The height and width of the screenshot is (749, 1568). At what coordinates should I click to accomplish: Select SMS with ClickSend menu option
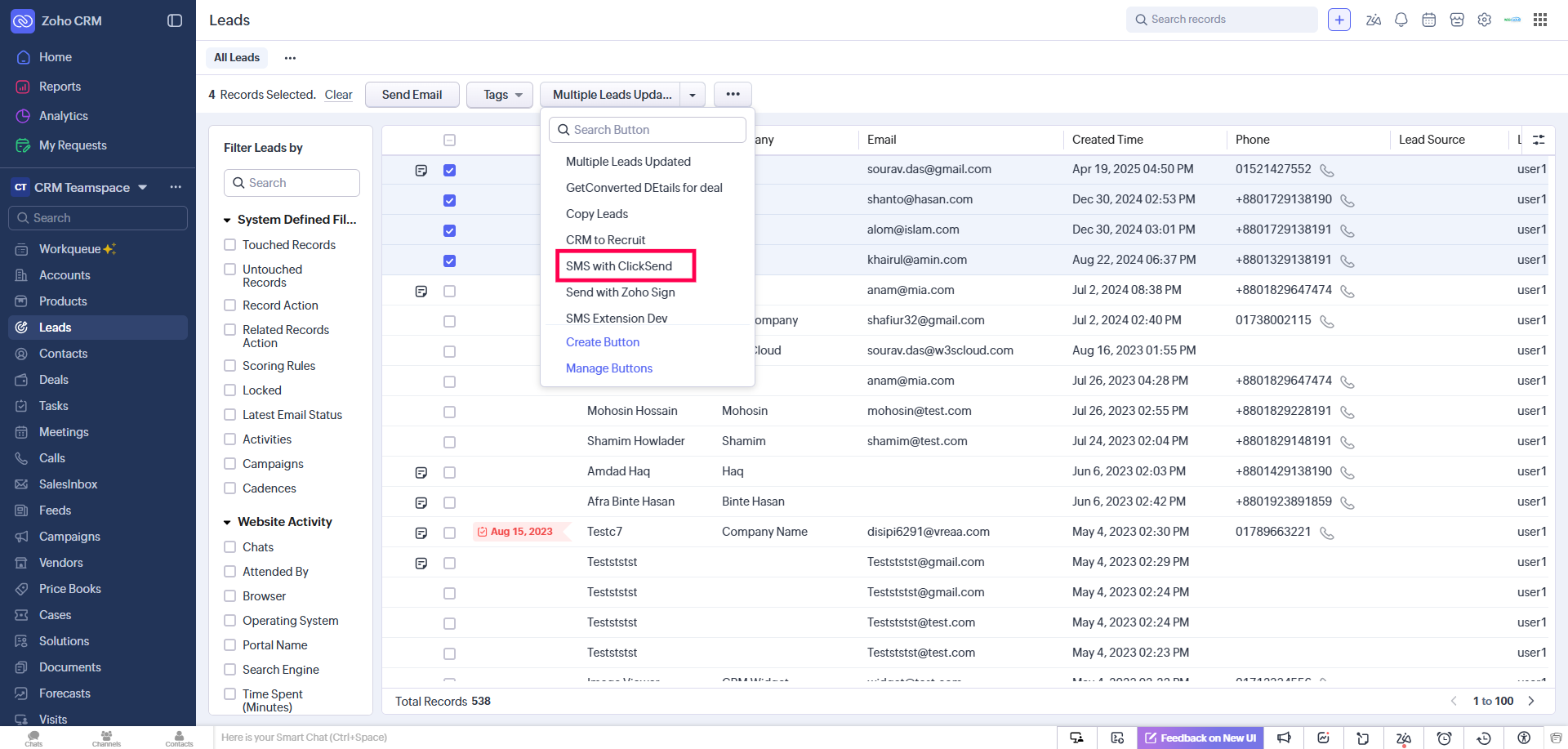[x=619, y=266]
